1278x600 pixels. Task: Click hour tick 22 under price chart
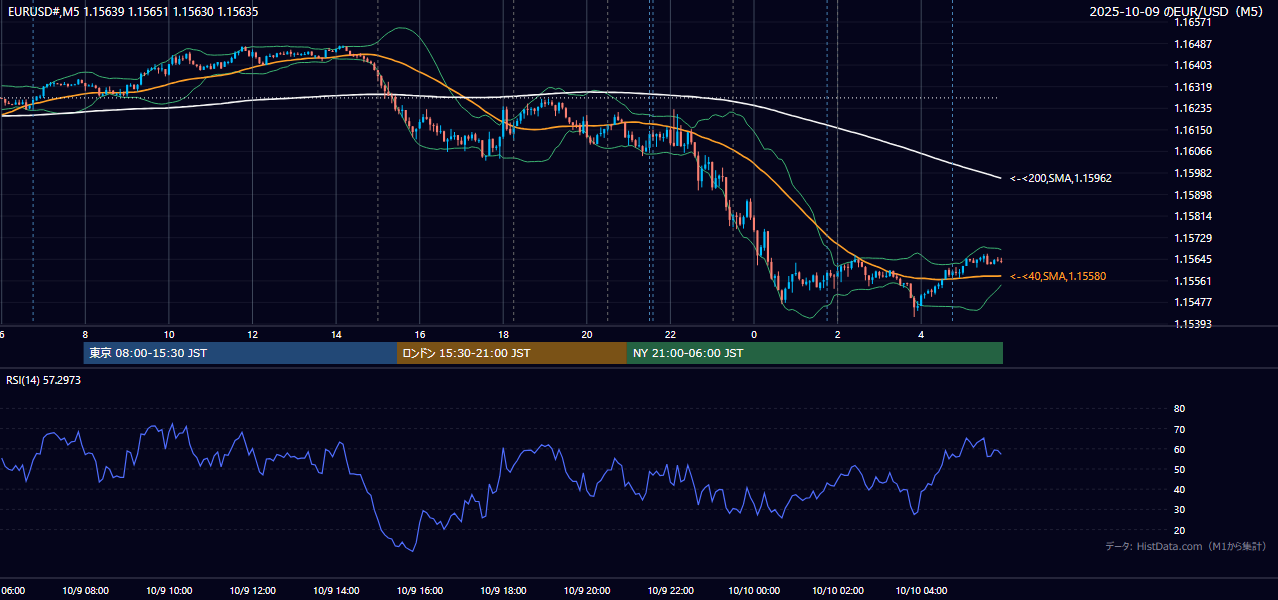(x=670, y=335)
